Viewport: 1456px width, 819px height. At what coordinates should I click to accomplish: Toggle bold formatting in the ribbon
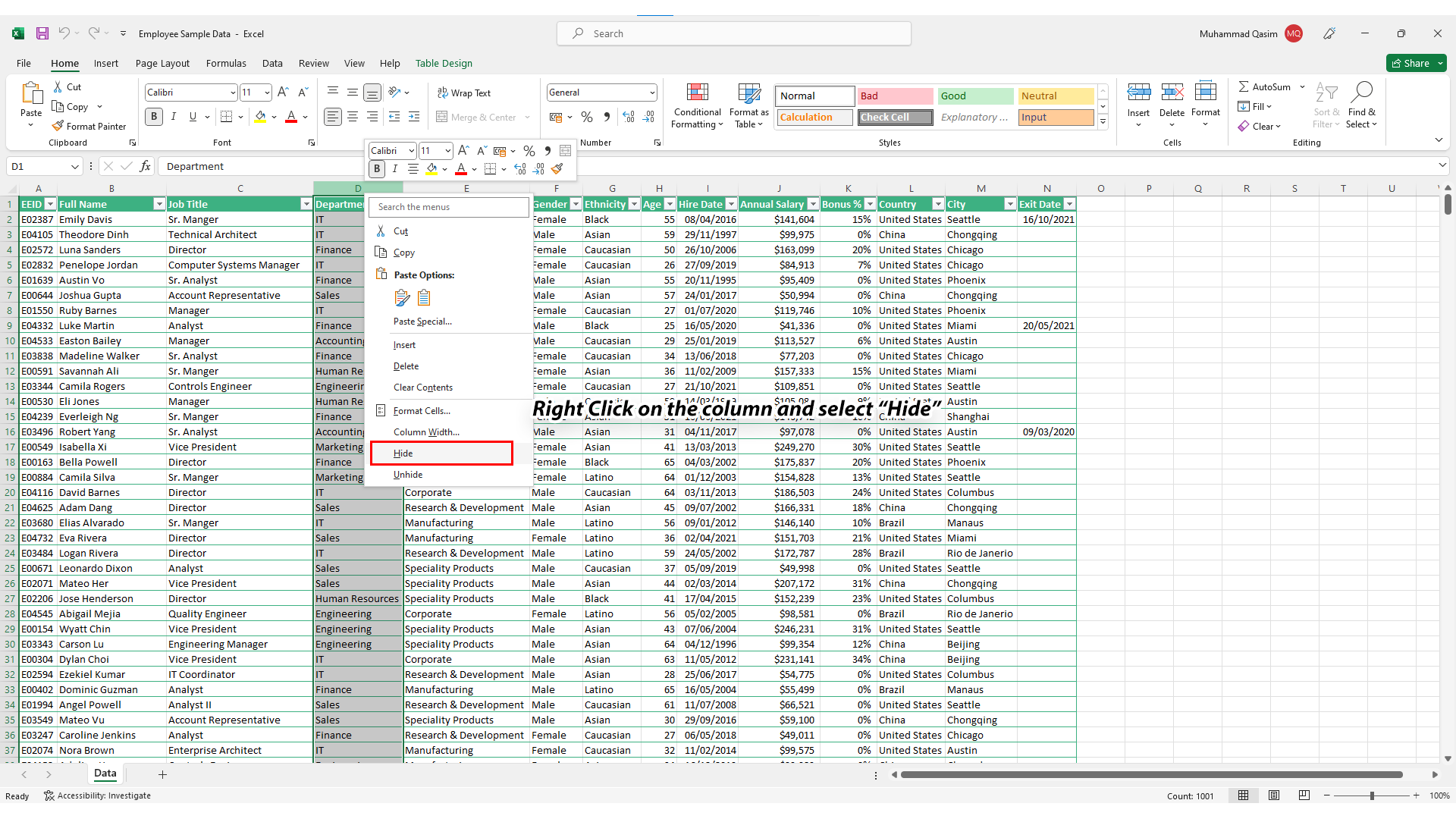pyautogui.click(x=154, y=116)
